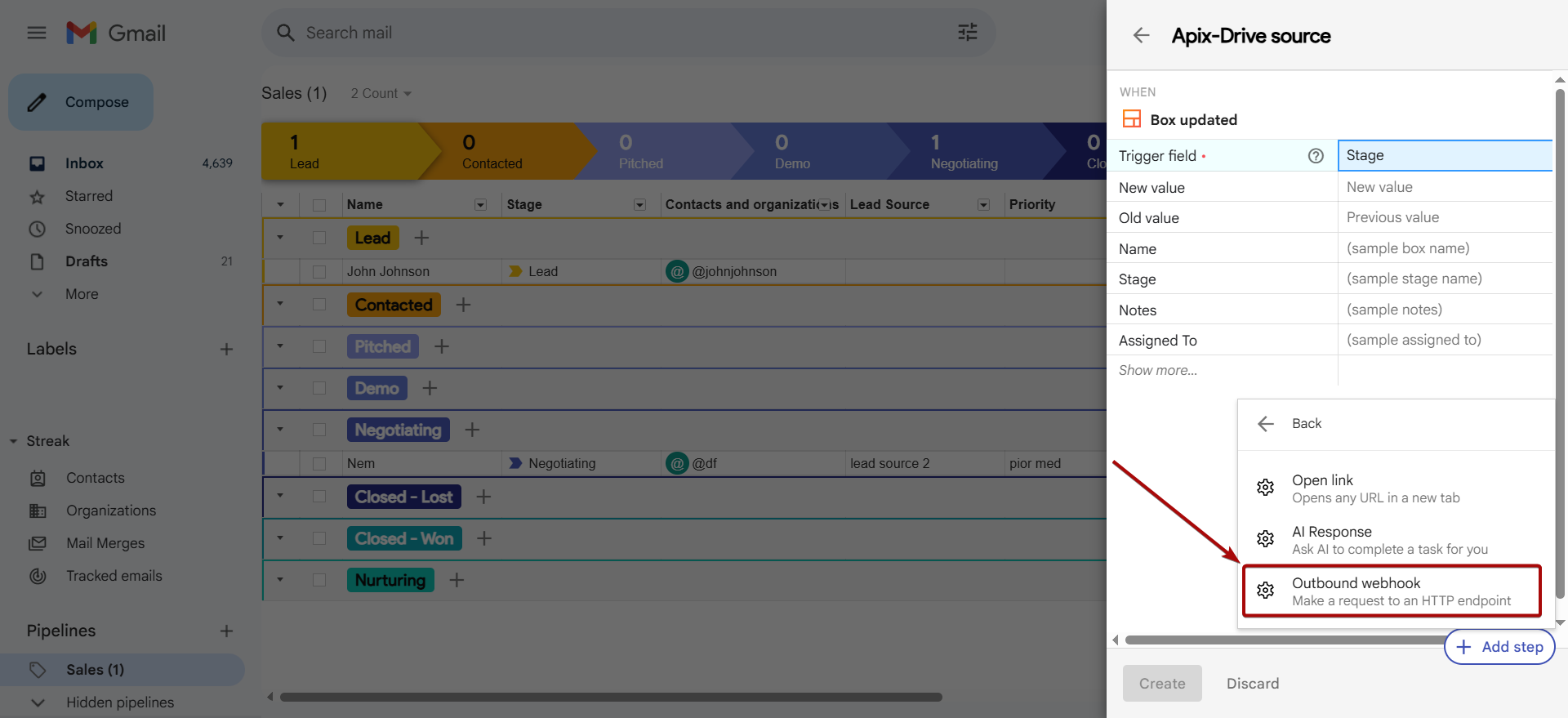Image resolution: width=1568 pixels, height=718 pixels.
Task: Click the @johnjohnson contact avatar icon
Action: 677,271
